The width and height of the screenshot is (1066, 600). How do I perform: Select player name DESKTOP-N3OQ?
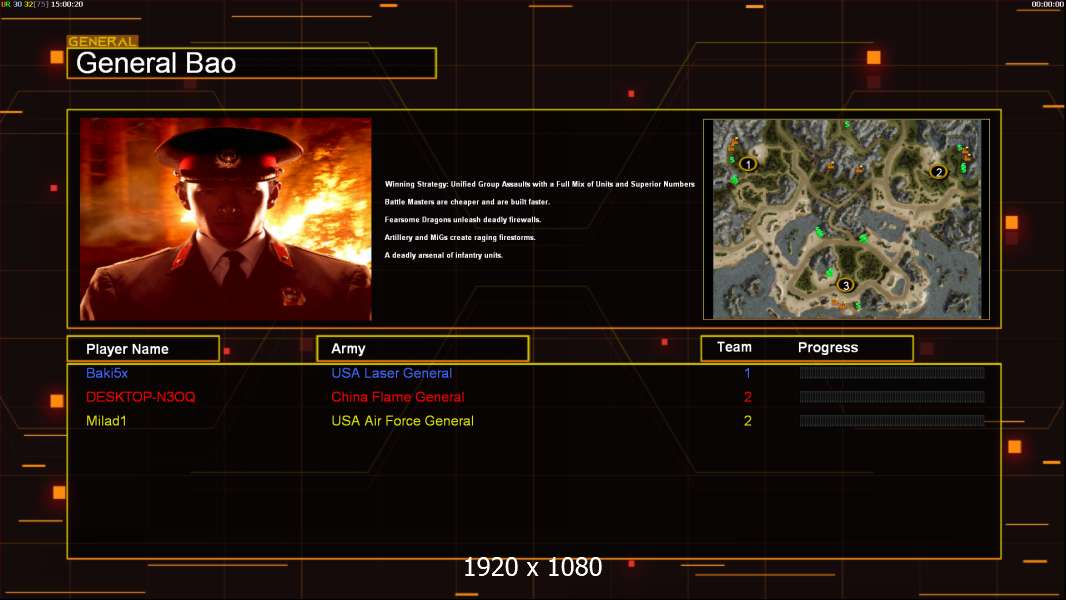pyautogui.click(x=141, y=397)
